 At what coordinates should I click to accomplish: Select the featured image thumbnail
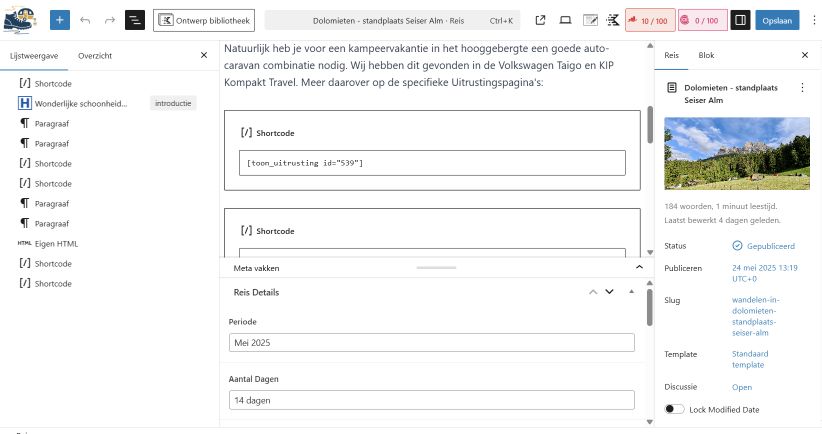pyautogui.click(x=736, y=154)
